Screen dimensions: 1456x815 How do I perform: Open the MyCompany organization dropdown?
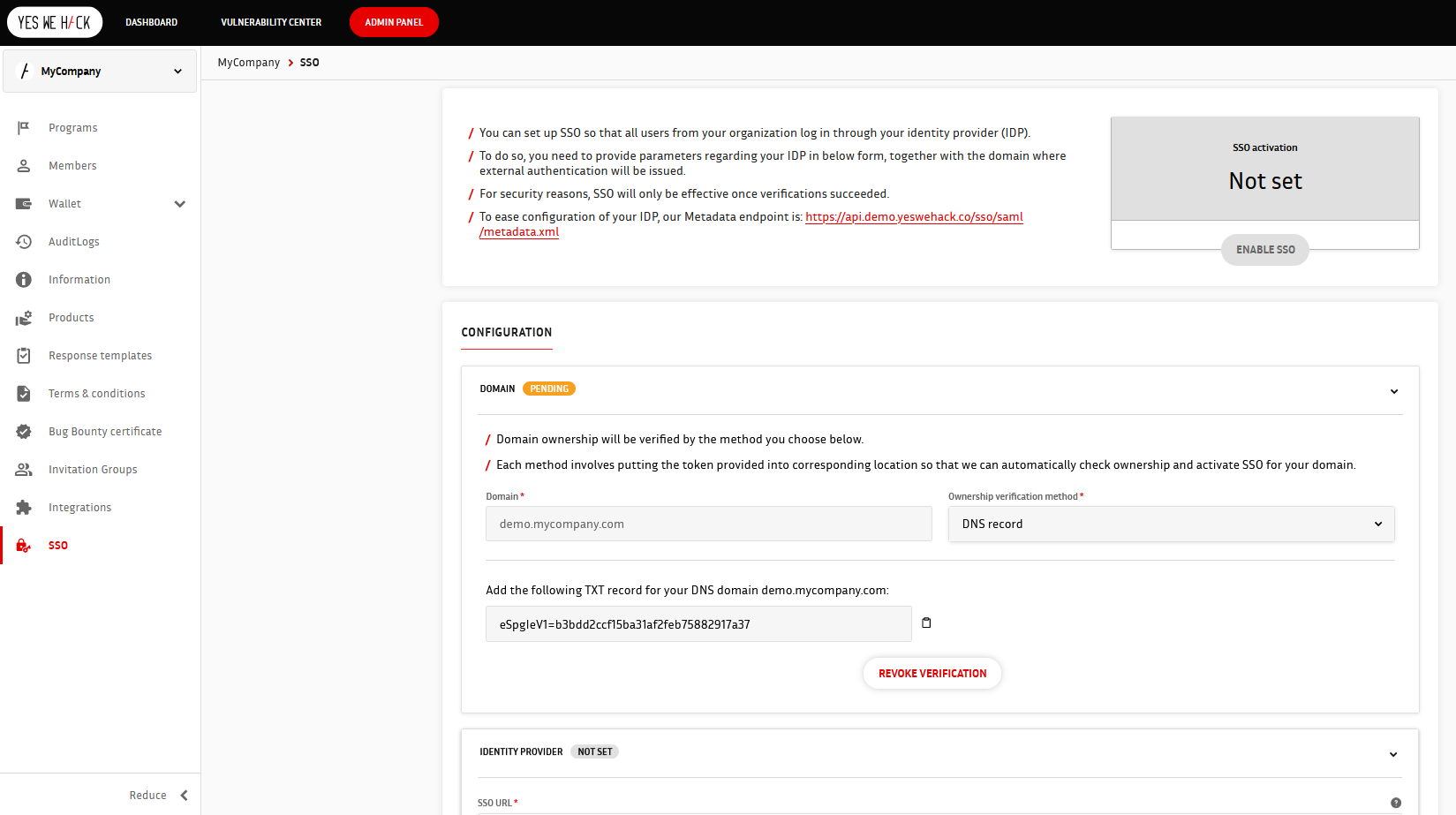pos(100,72)
